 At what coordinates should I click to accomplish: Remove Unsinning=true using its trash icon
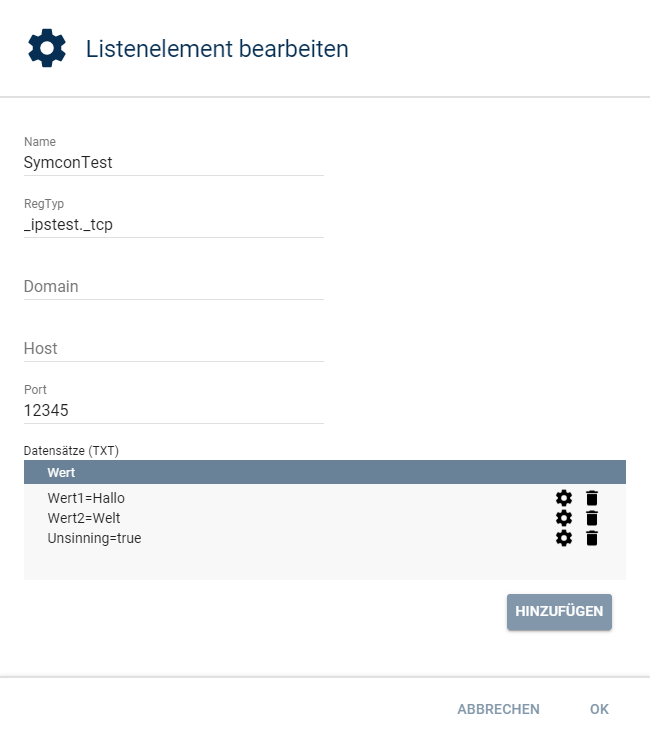[592, 538]
